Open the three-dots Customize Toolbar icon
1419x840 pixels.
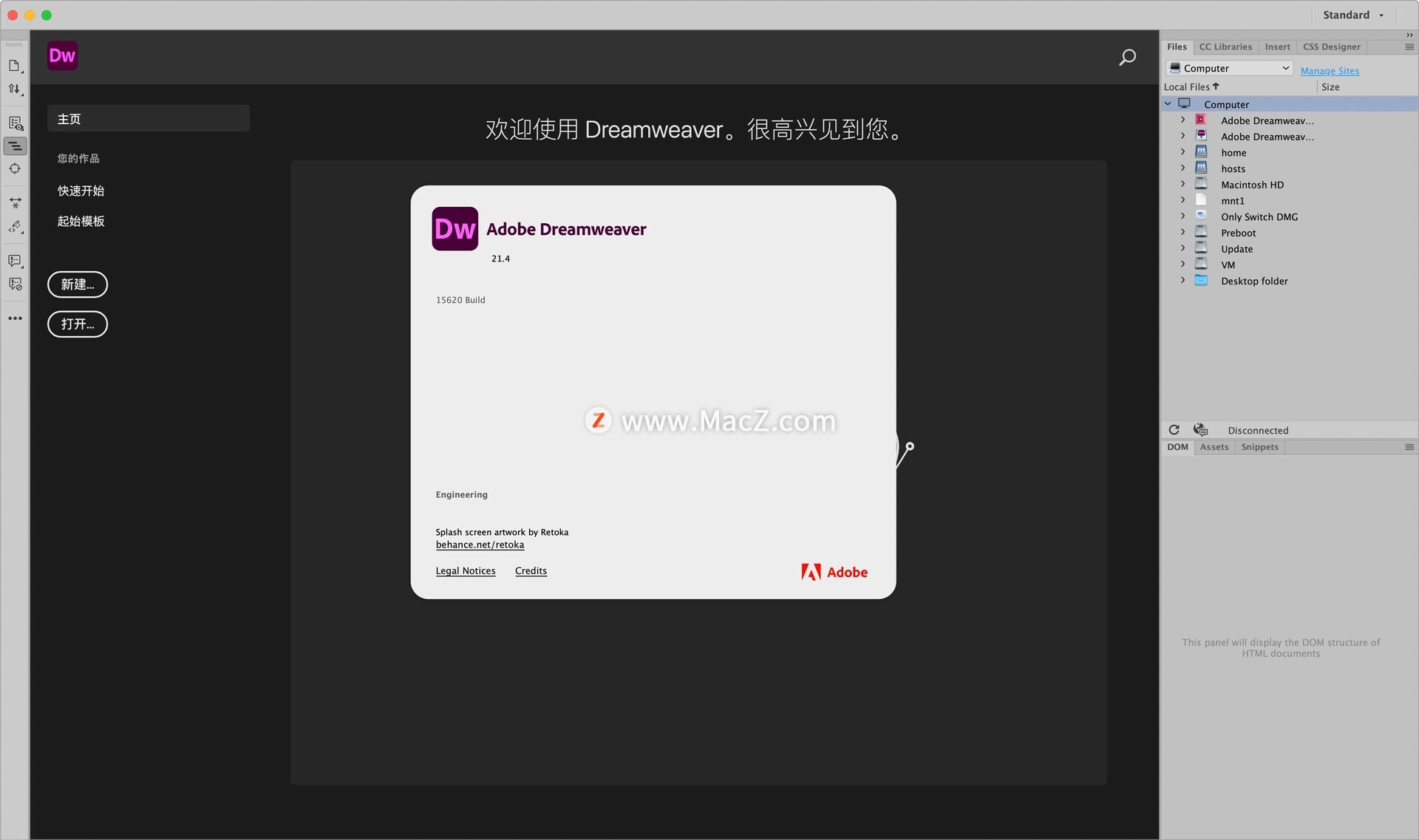(15, 318)
